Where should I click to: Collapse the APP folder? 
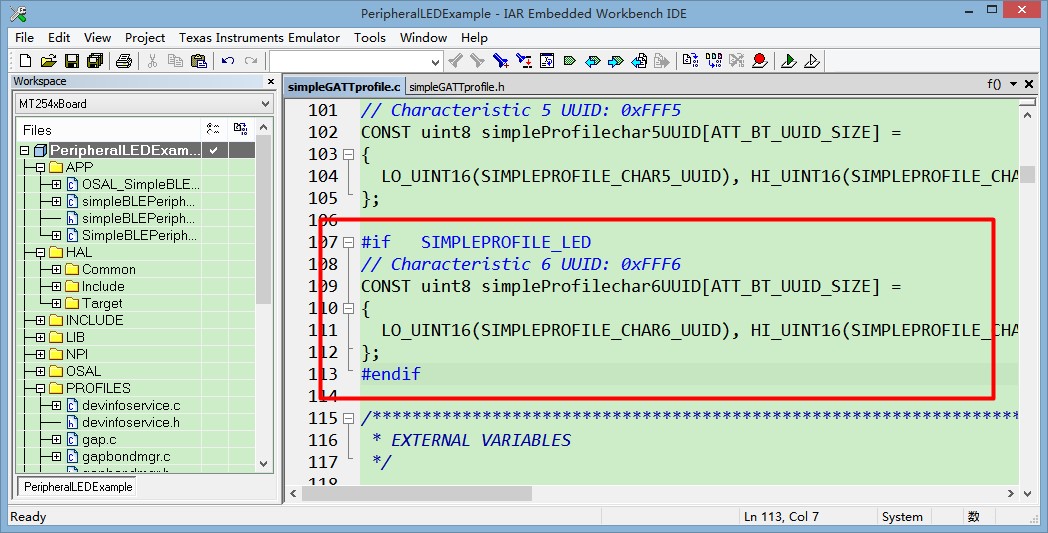[40, 167]
